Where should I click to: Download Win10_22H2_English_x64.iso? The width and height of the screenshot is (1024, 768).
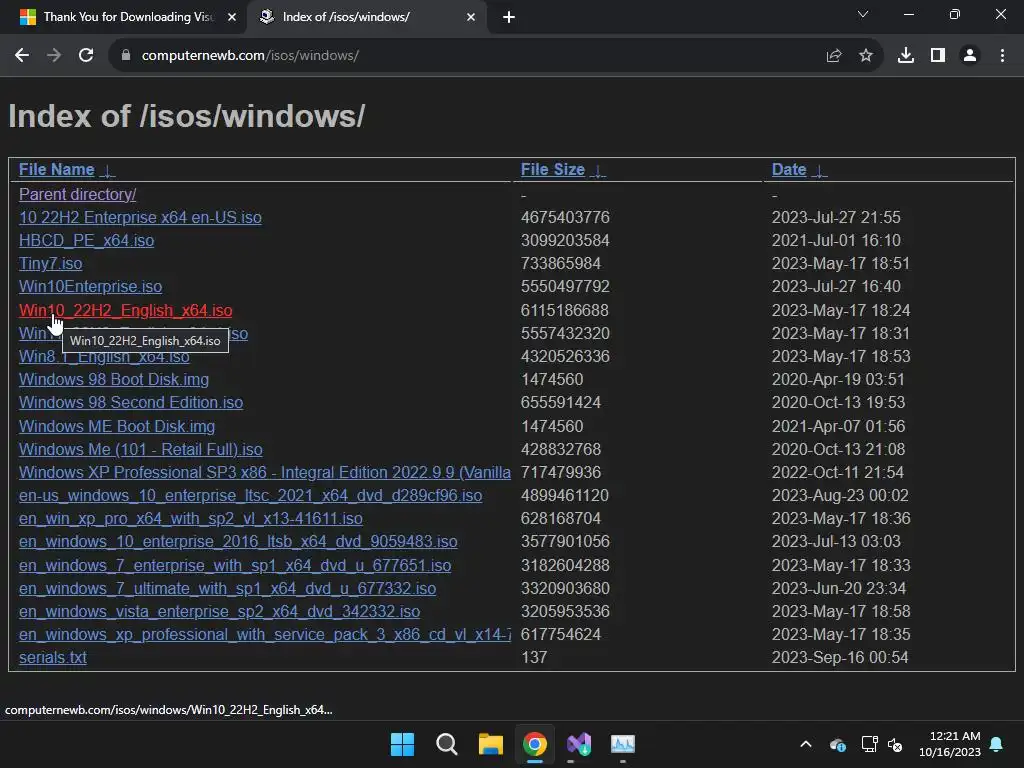point(125,310)
